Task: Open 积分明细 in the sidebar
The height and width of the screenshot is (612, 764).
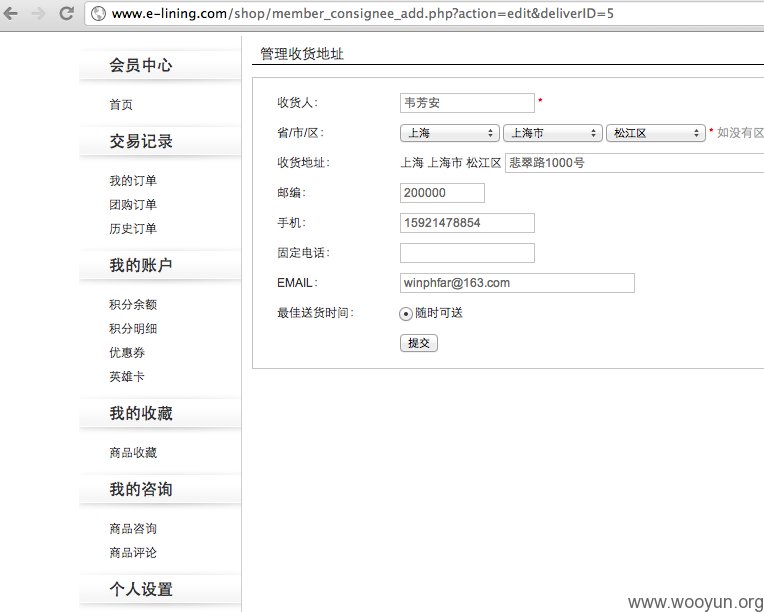Action: pos(133,328)
